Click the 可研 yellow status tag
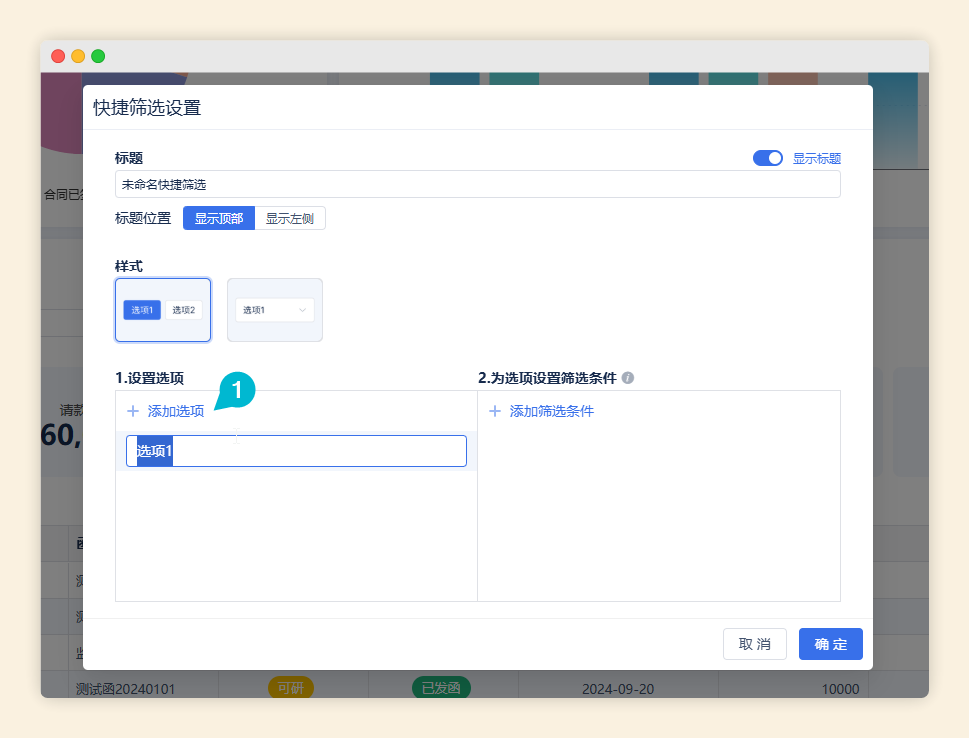The width and height of the screenshot is (969, 738). pyautogui.click(x=290, y=688)
